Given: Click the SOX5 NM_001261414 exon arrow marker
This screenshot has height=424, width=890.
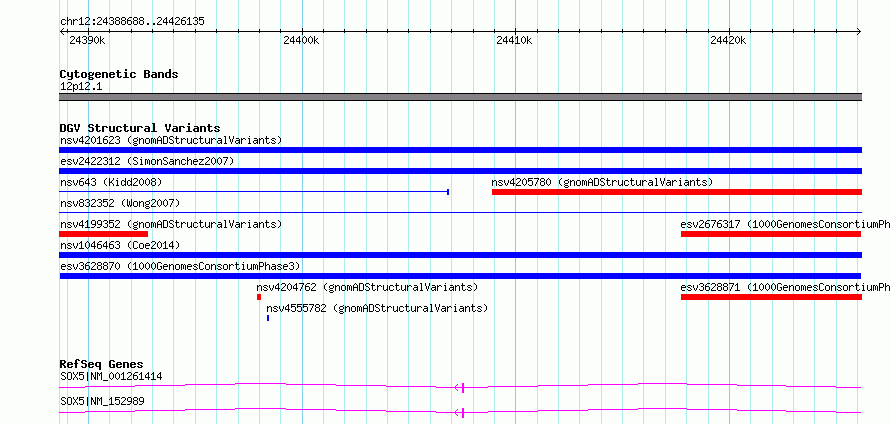Looking at the screenshot, I should point(460,388).
